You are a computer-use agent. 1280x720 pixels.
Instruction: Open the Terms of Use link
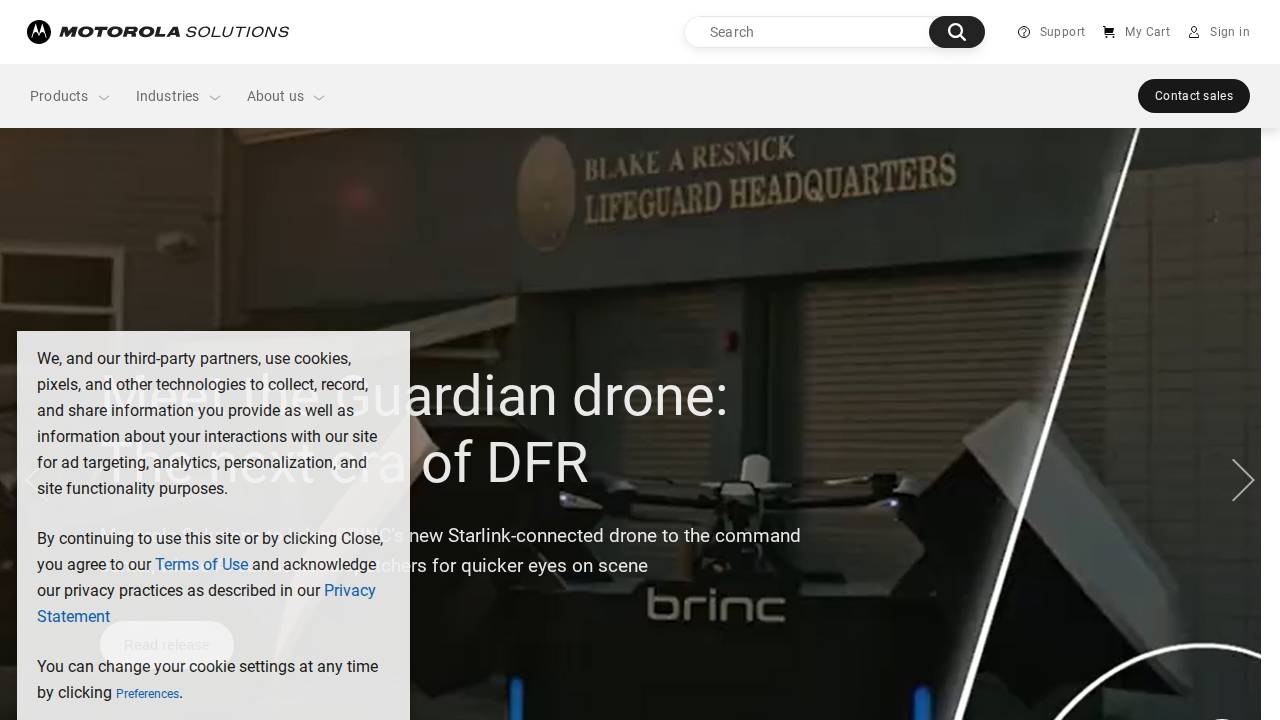[201, 565]
